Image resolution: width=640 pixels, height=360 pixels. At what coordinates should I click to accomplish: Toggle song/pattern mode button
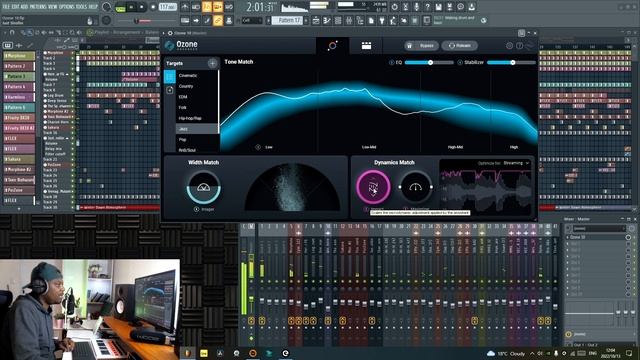point(120,7)
